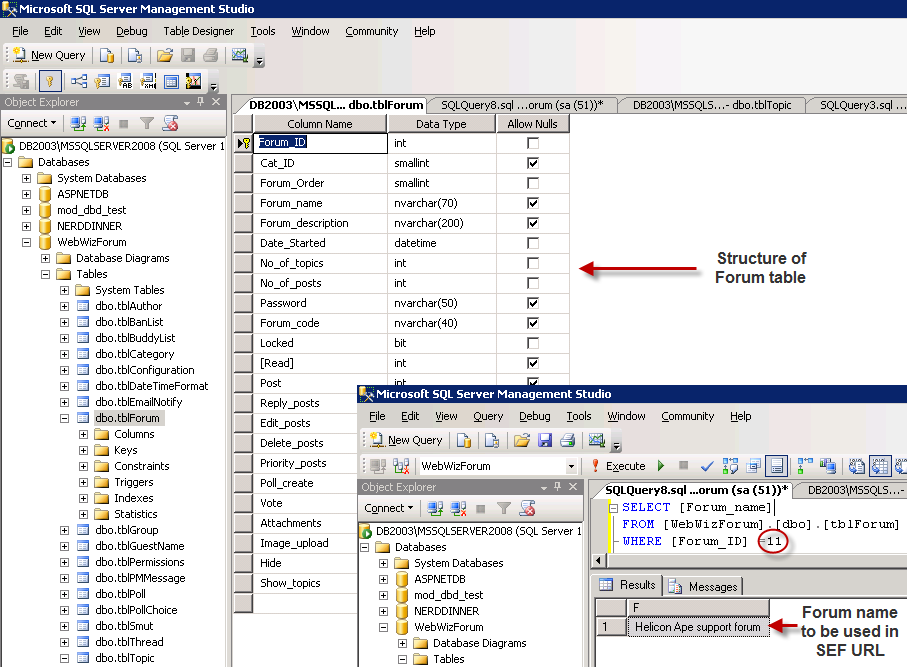Screen dimensions: 907x667
Task: Click Save icon in the lower window toolbar
Action: tap(544, 440)
